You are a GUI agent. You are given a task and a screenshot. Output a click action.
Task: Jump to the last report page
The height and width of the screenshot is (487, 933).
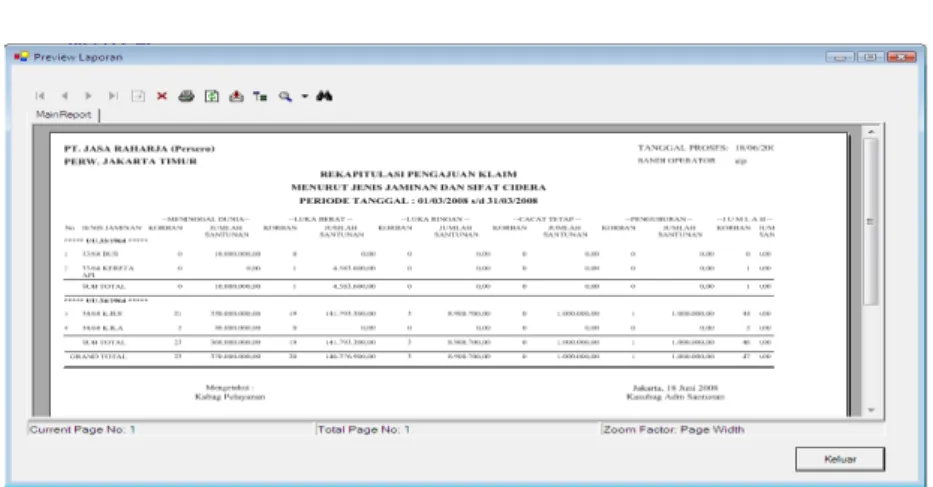tap(113, 96)
